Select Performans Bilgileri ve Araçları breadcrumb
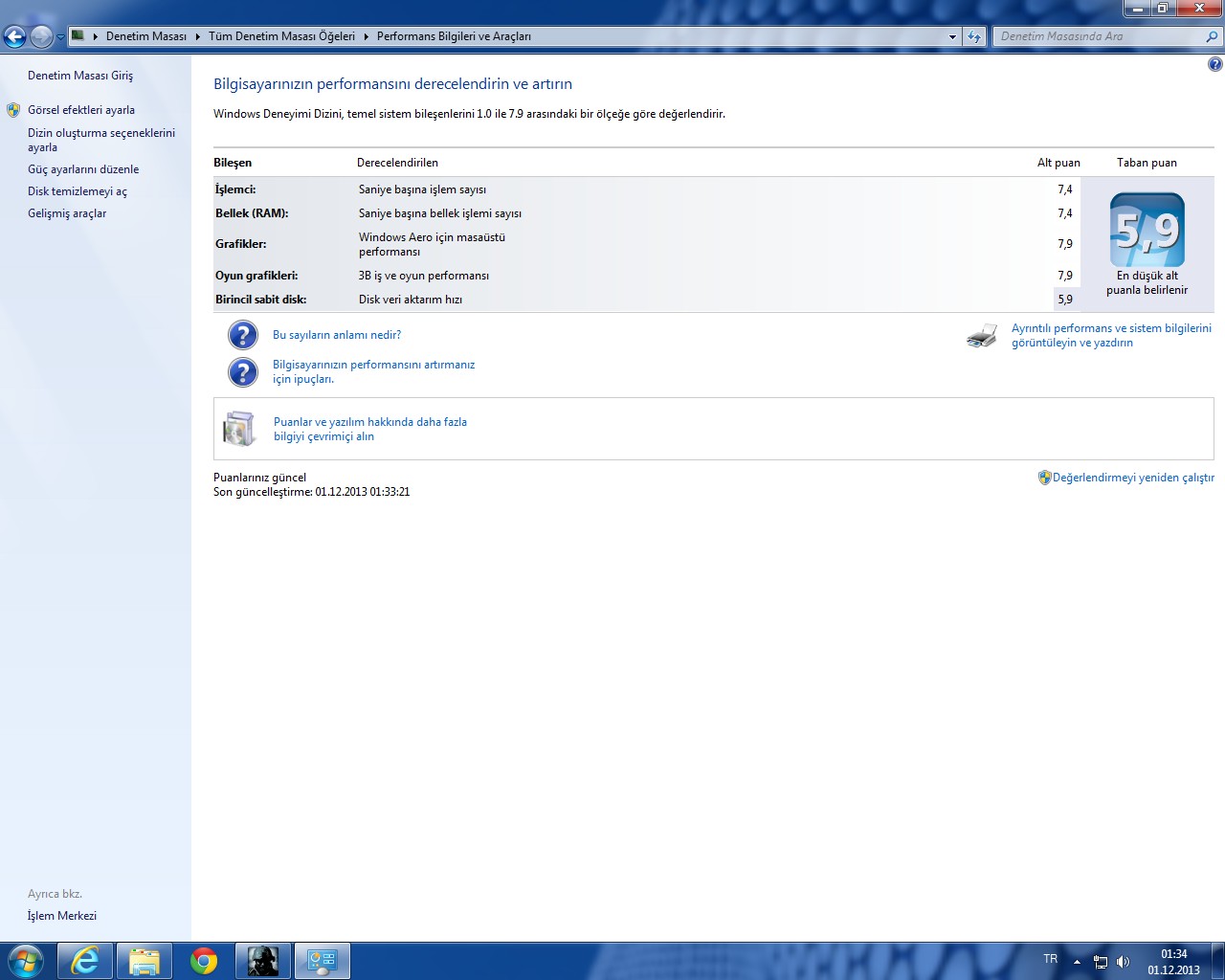This screenshot has height=980, width=1225. tap(454, 36)
